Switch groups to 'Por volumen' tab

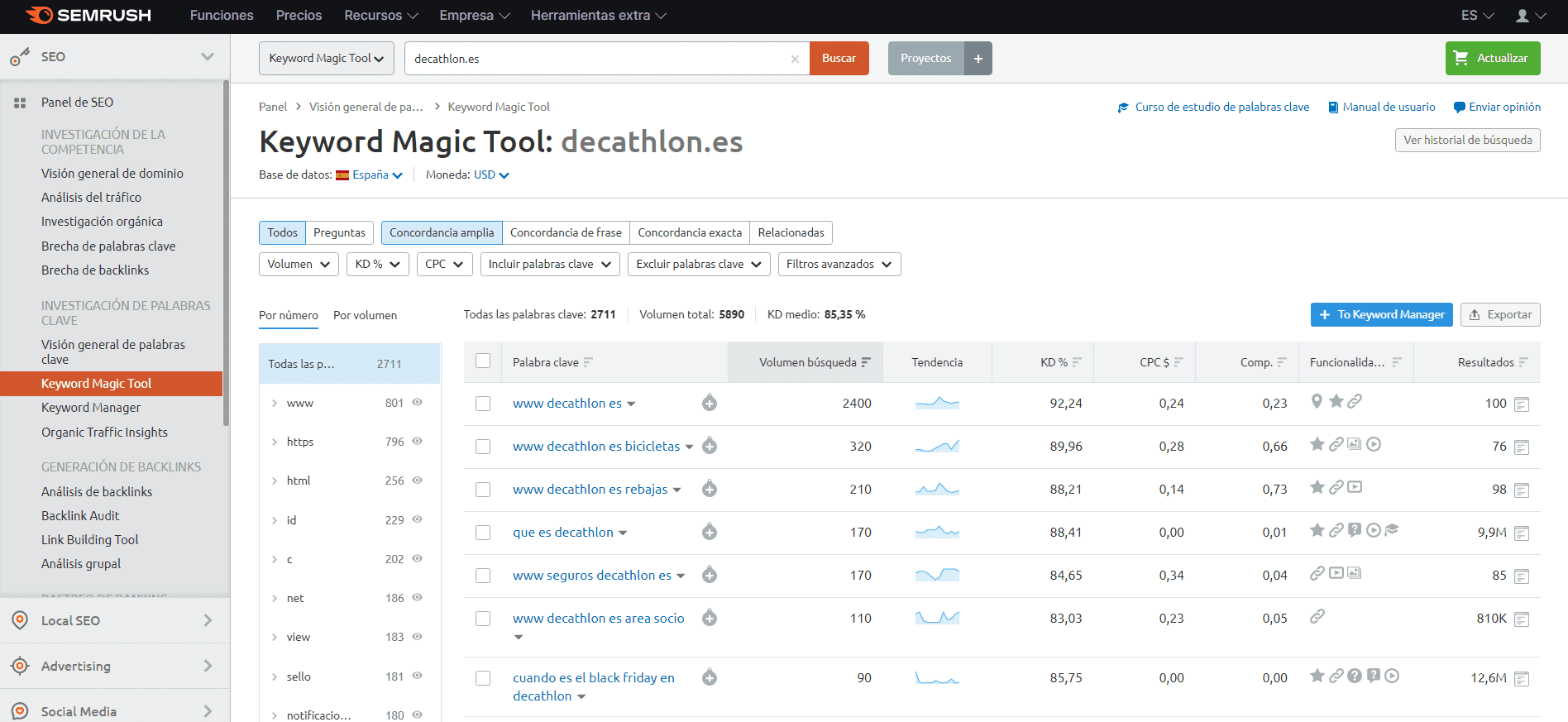pos(365,315)
